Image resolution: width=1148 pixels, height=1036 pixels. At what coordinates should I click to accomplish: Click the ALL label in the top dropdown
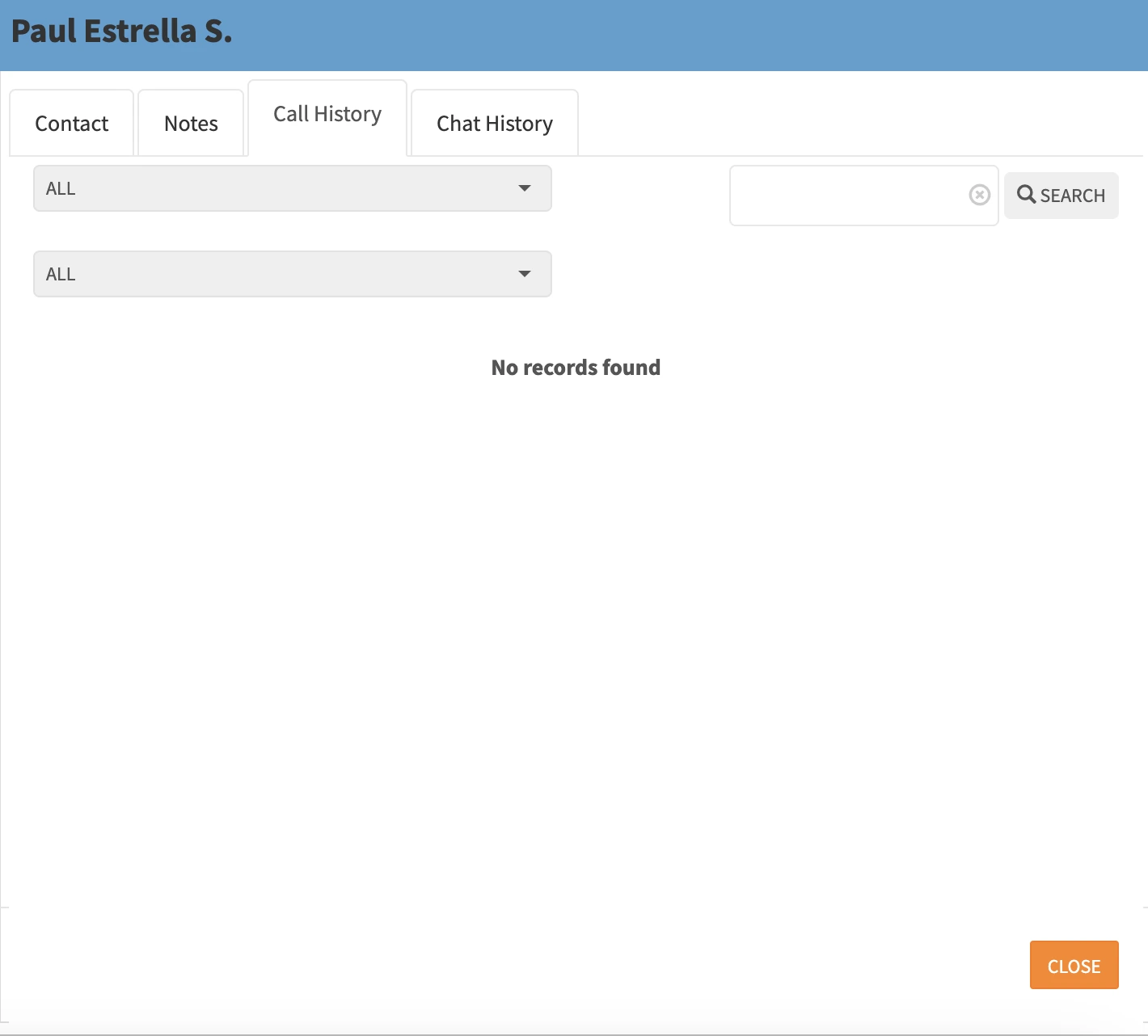coord(61,188)
